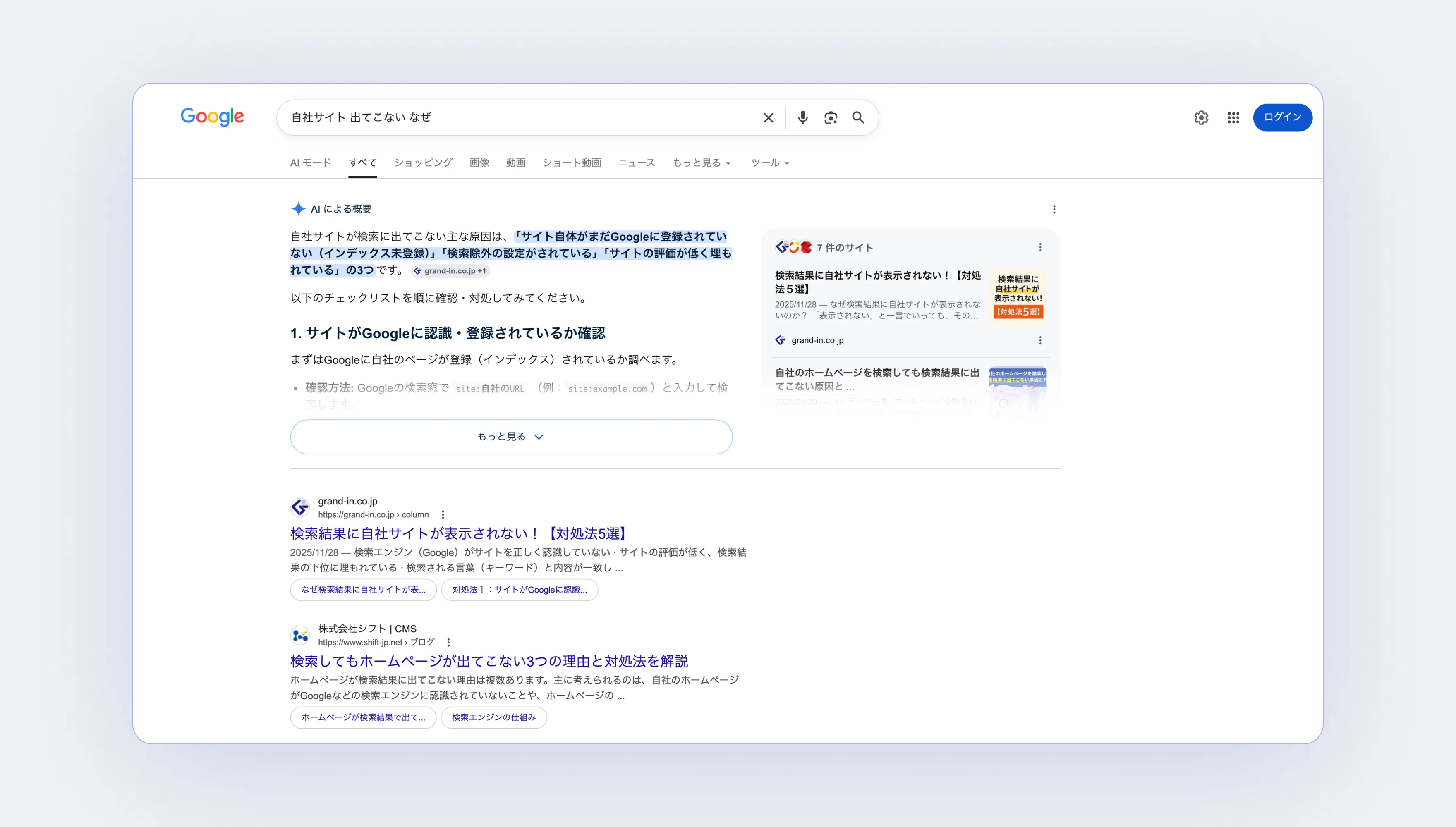Click sitelink chip 対処法１：サイトがGoogleに認識...
This screenshot has width=1456, height=827.
pos(519,590)
